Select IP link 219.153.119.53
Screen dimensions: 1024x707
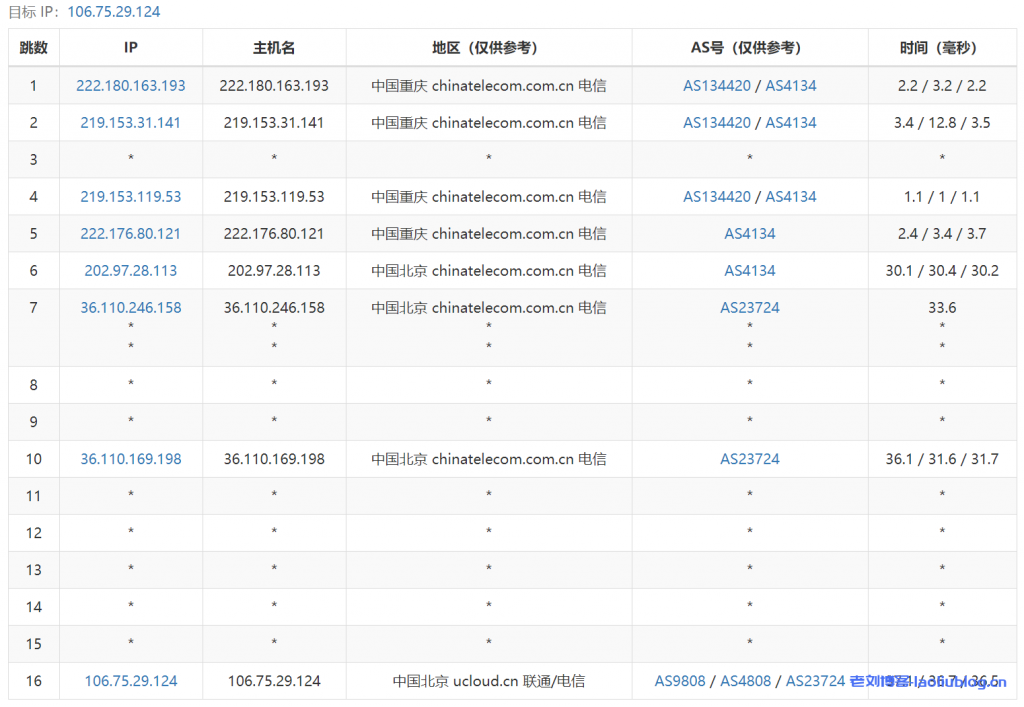tap(131, 197)
